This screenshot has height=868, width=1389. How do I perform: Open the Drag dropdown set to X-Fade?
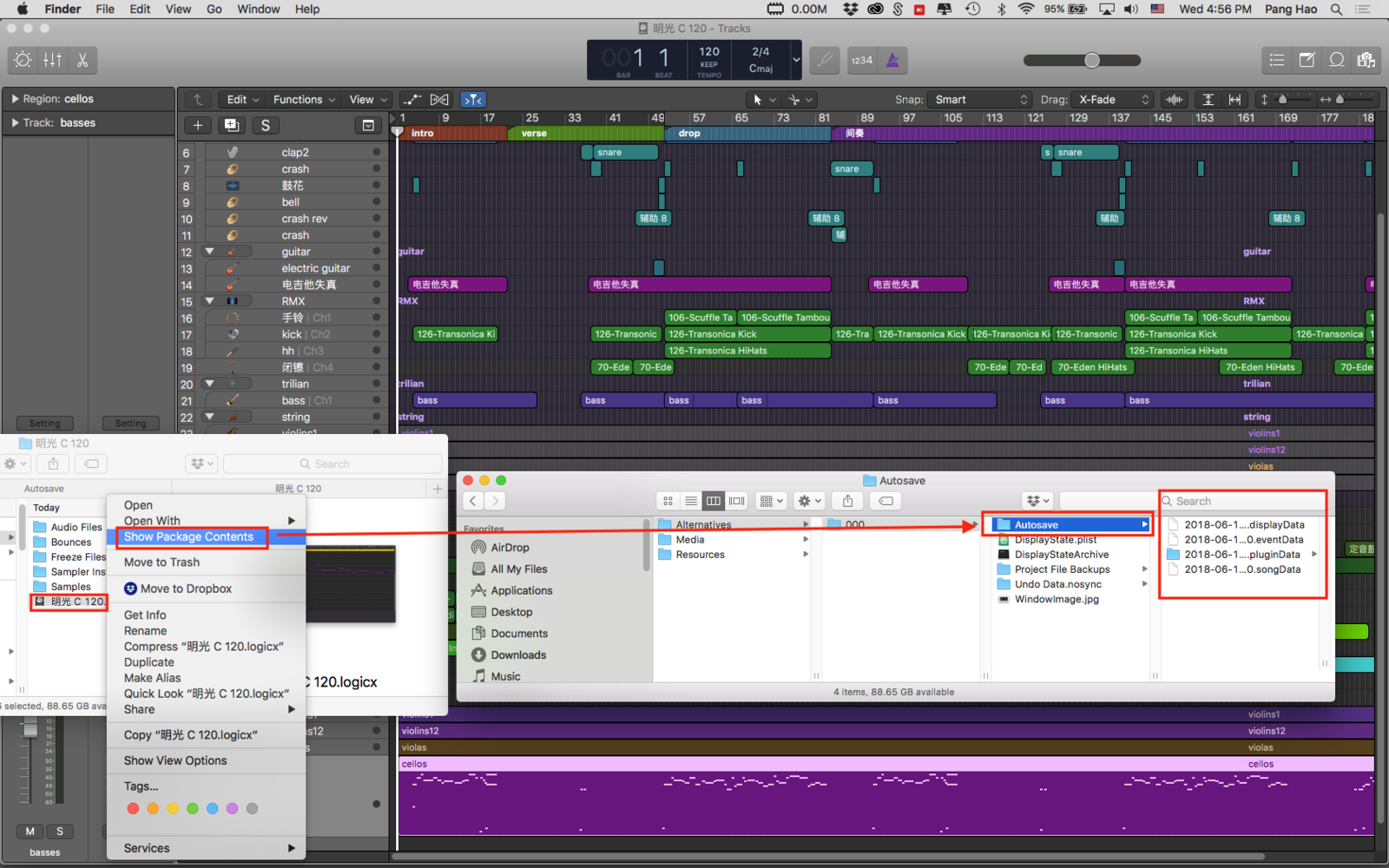1113,100
